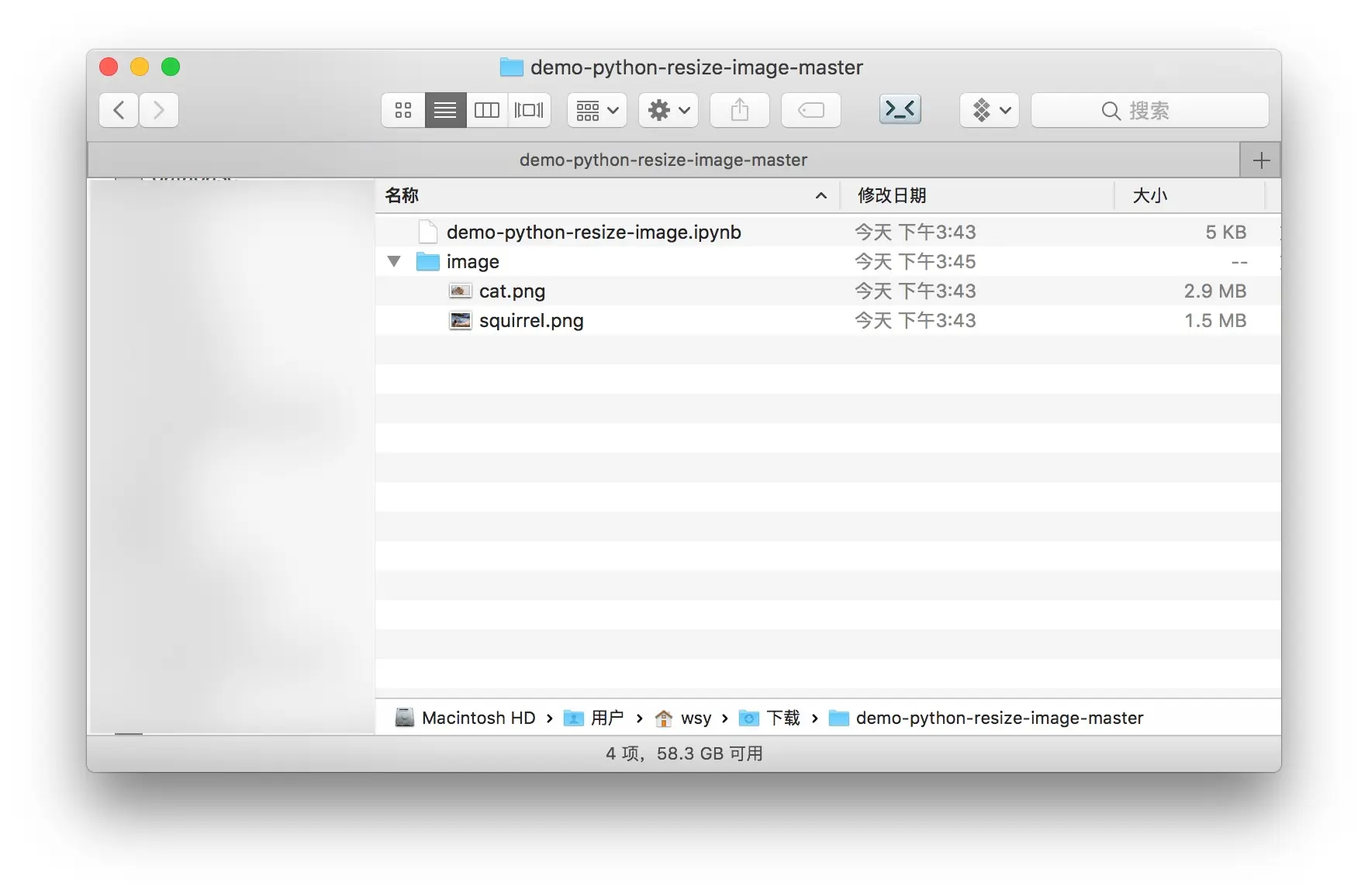Click the wsy home house icon
This screenshot has width=1368, height=896.
(664, 719)
